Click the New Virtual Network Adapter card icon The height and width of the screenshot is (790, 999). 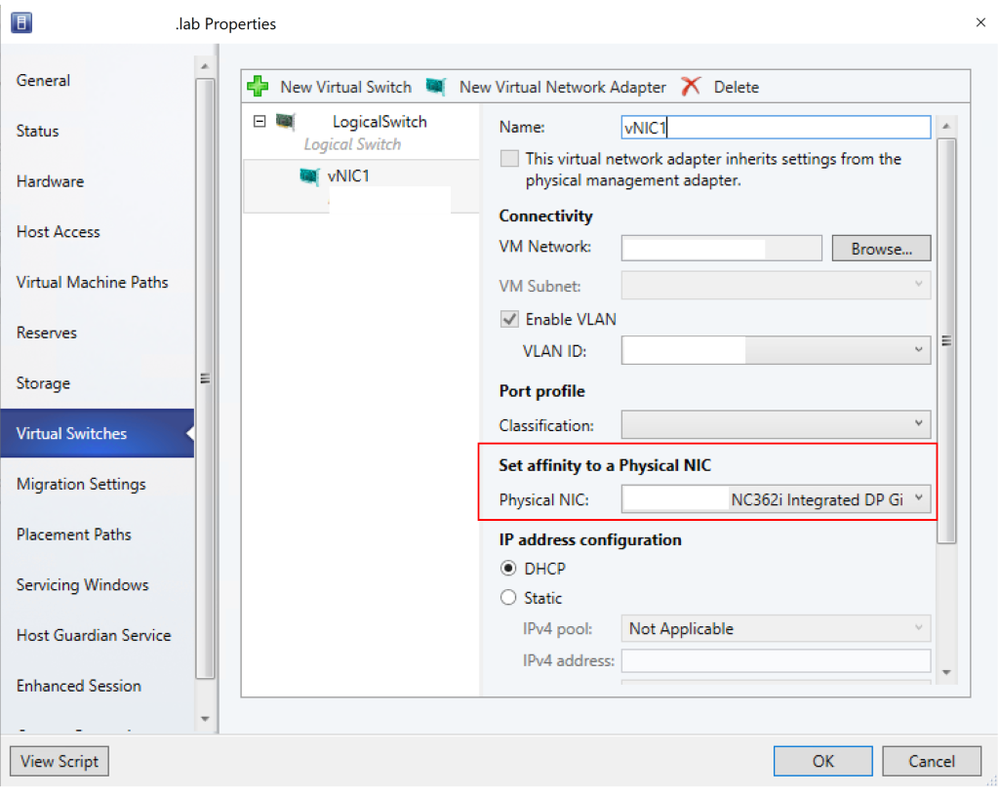(x=436, y=86)
